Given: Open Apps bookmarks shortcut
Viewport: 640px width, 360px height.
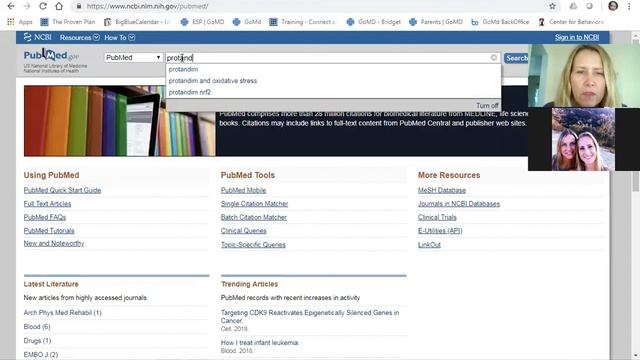Looking at the screenshot, I should coord(20,22).
